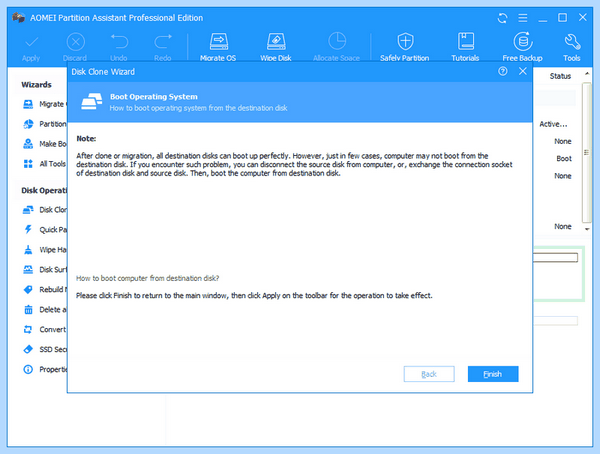The width and height of the screenshot is (600, 454).
Task: Click the refresh icon in title bar
Action: (x=502, y=18)
